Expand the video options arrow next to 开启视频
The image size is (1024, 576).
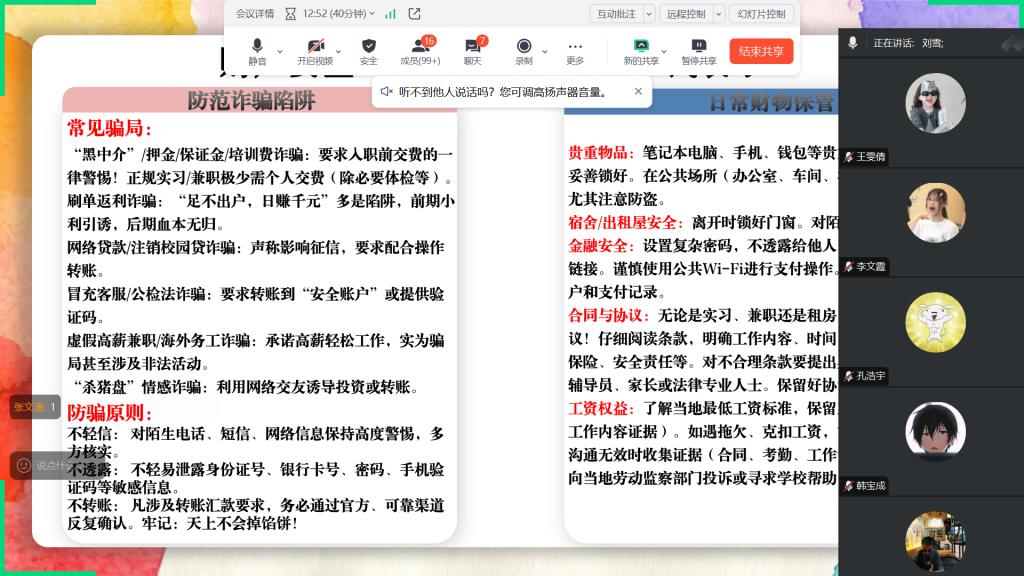[338, 51]
